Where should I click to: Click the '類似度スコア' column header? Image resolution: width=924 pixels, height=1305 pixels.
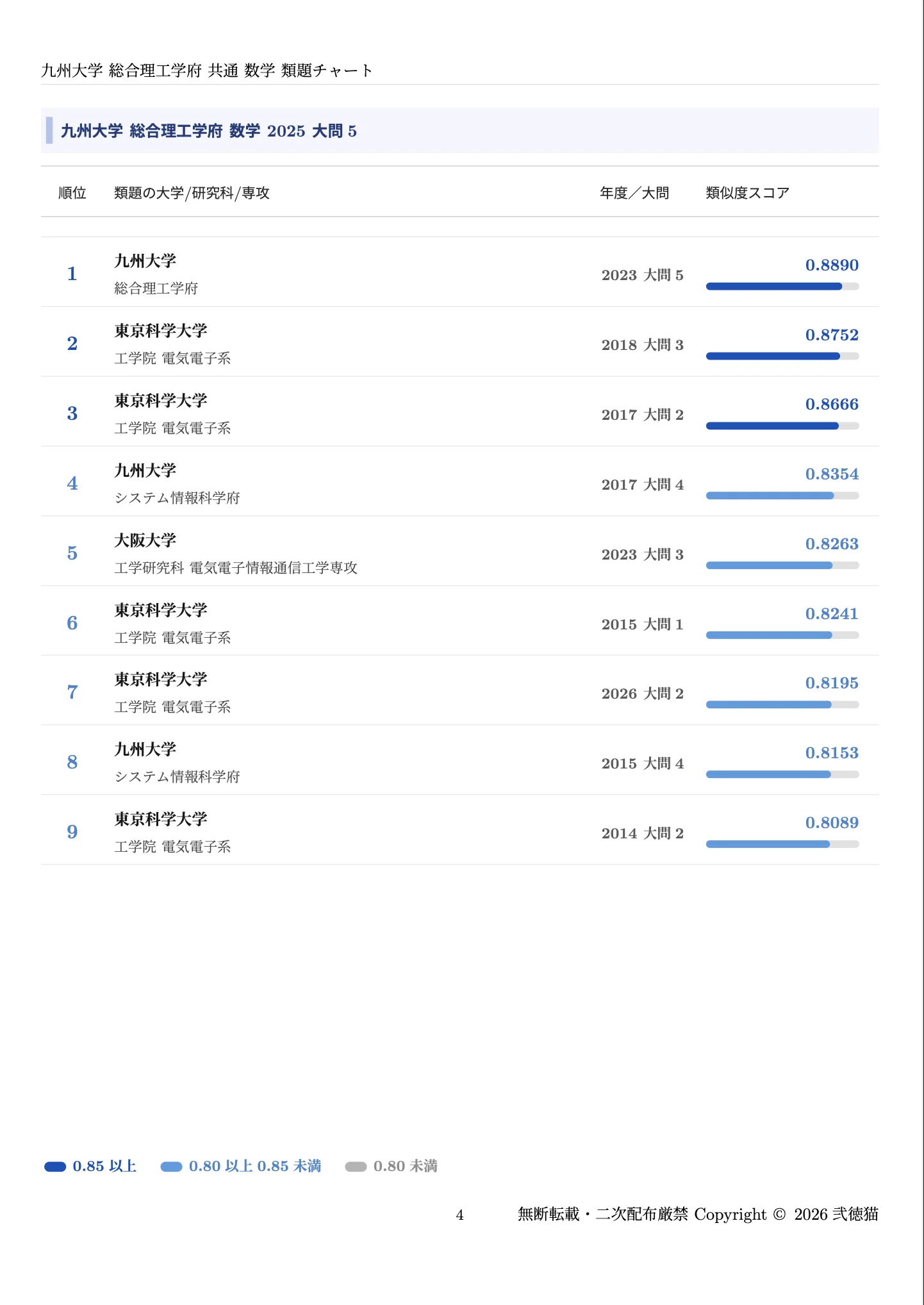747,193
